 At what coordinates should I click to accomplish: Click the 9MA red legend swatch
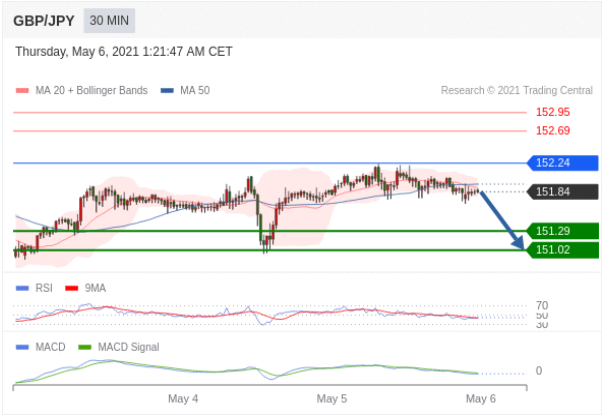coord(72,288)
